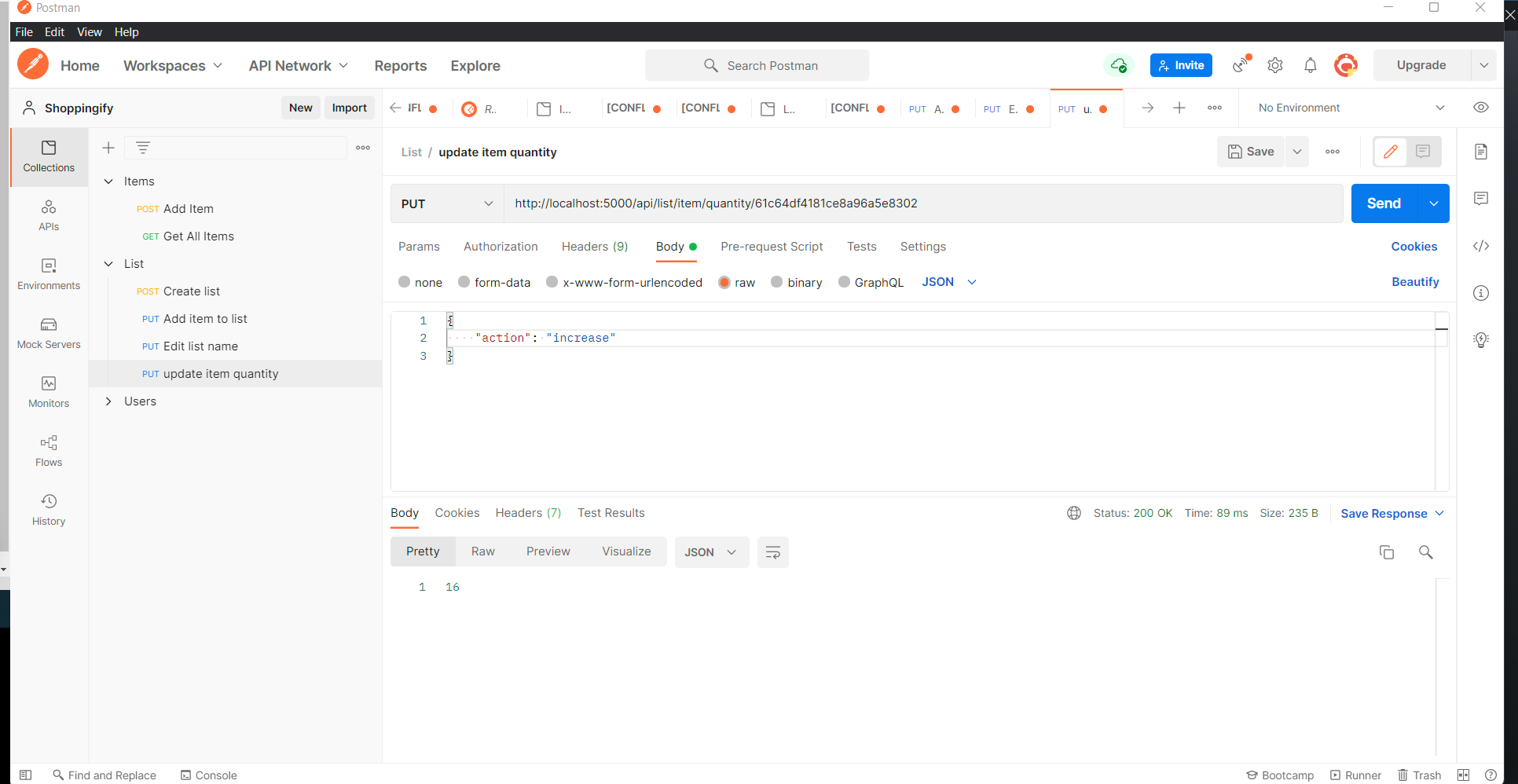Search within the response body

[1426, 552]
